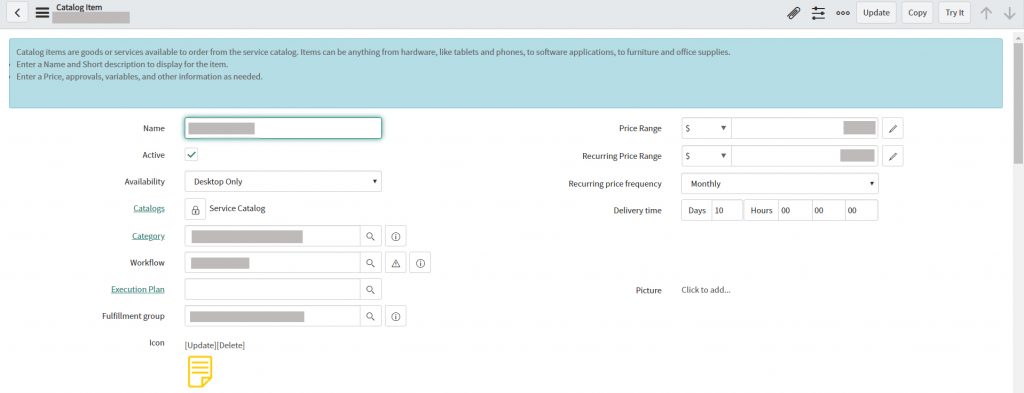This screenshot has width=1024, height=393.
Task: Click the Price Range amount field
Action: pos(805,129)
